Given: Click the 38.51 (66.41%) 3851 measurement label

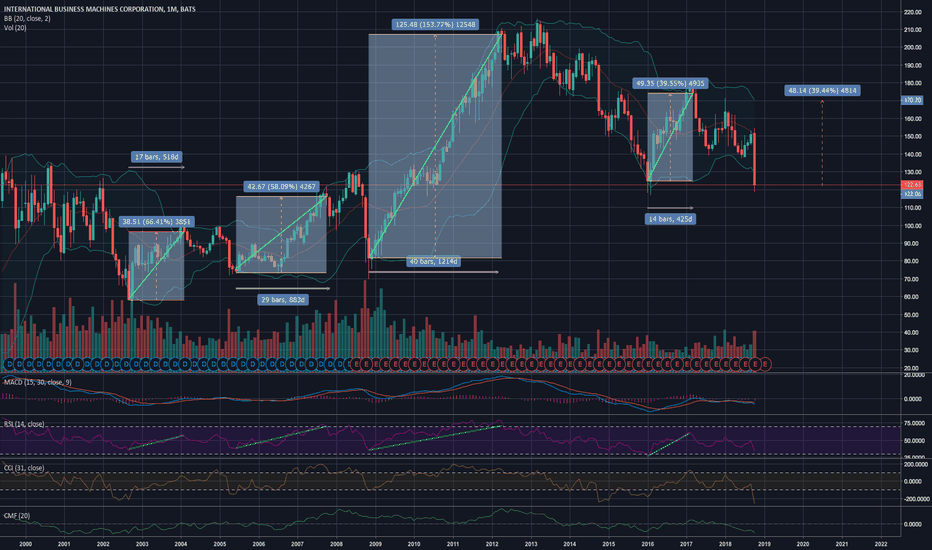Looking at the screenshot, I should [x=157, y=222].
